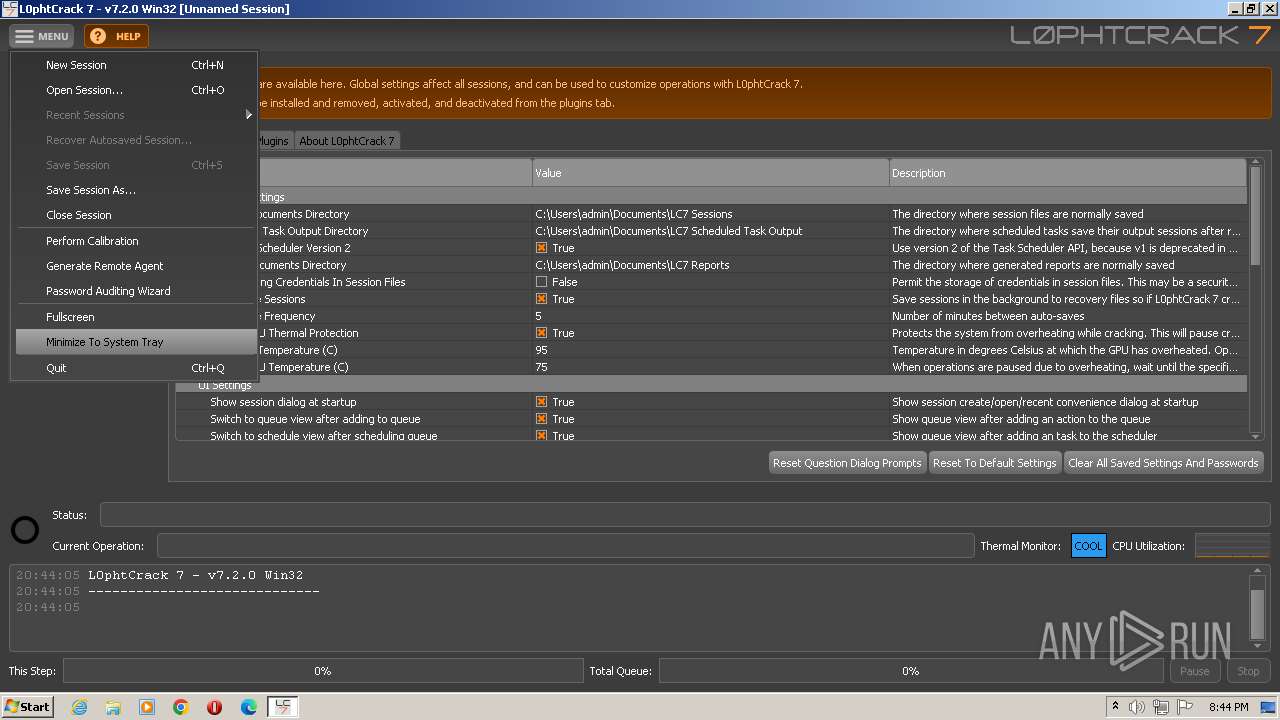Open Opera browser from taskbar

point(215,707)
